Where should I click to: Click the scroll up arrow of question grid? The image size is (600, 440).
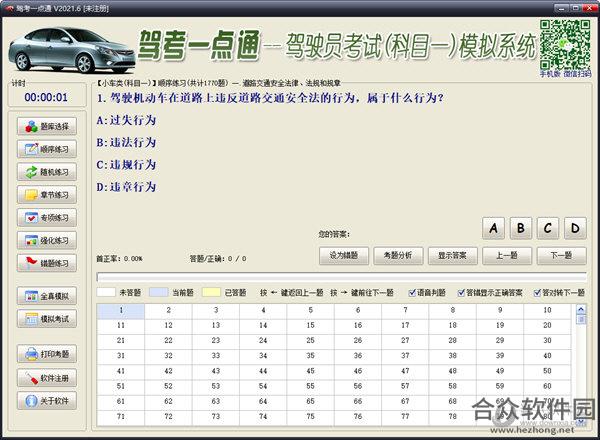581,309
